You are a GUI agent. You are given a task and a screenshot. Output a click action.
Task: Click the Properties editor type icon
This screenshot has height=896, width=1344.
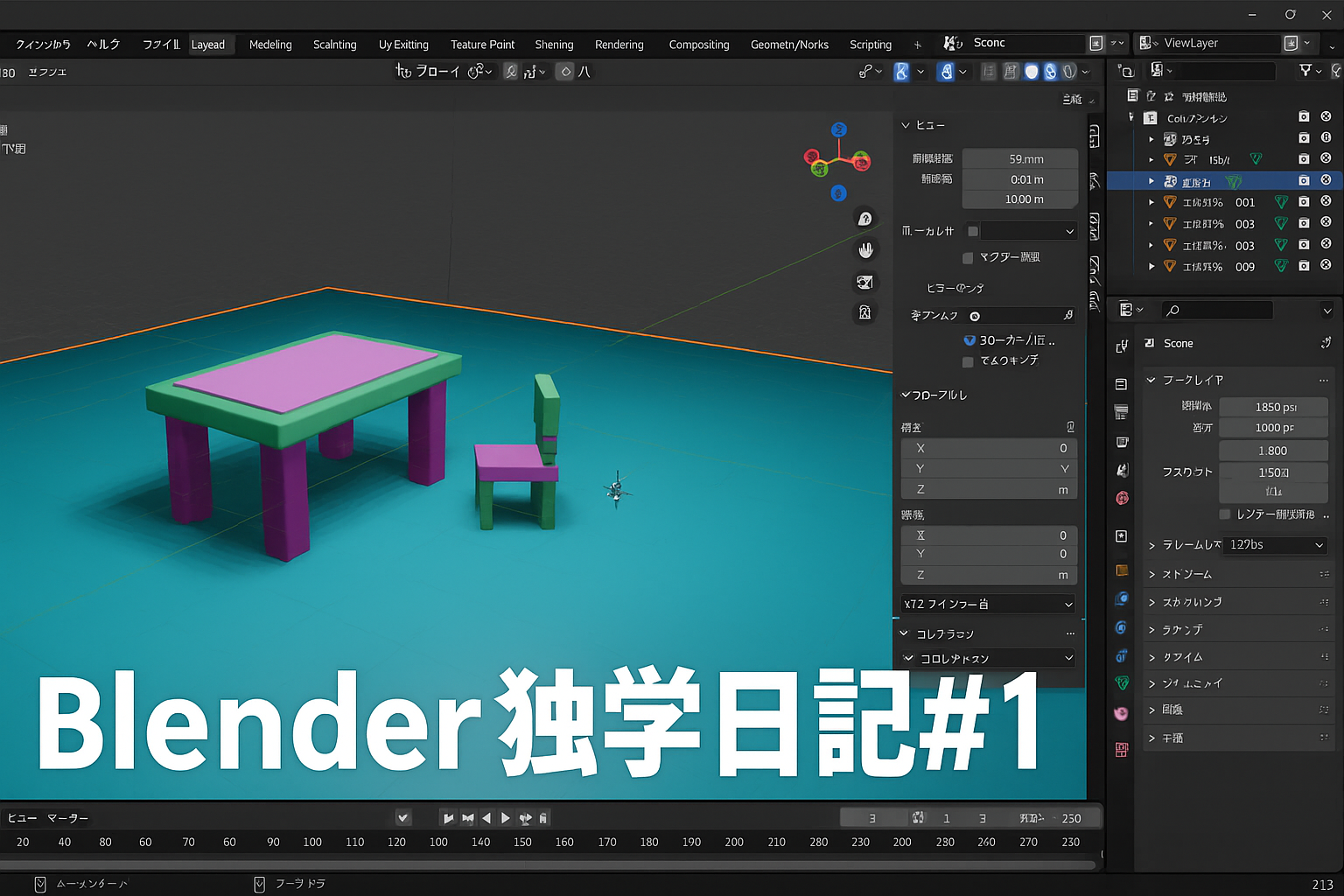1126,309
